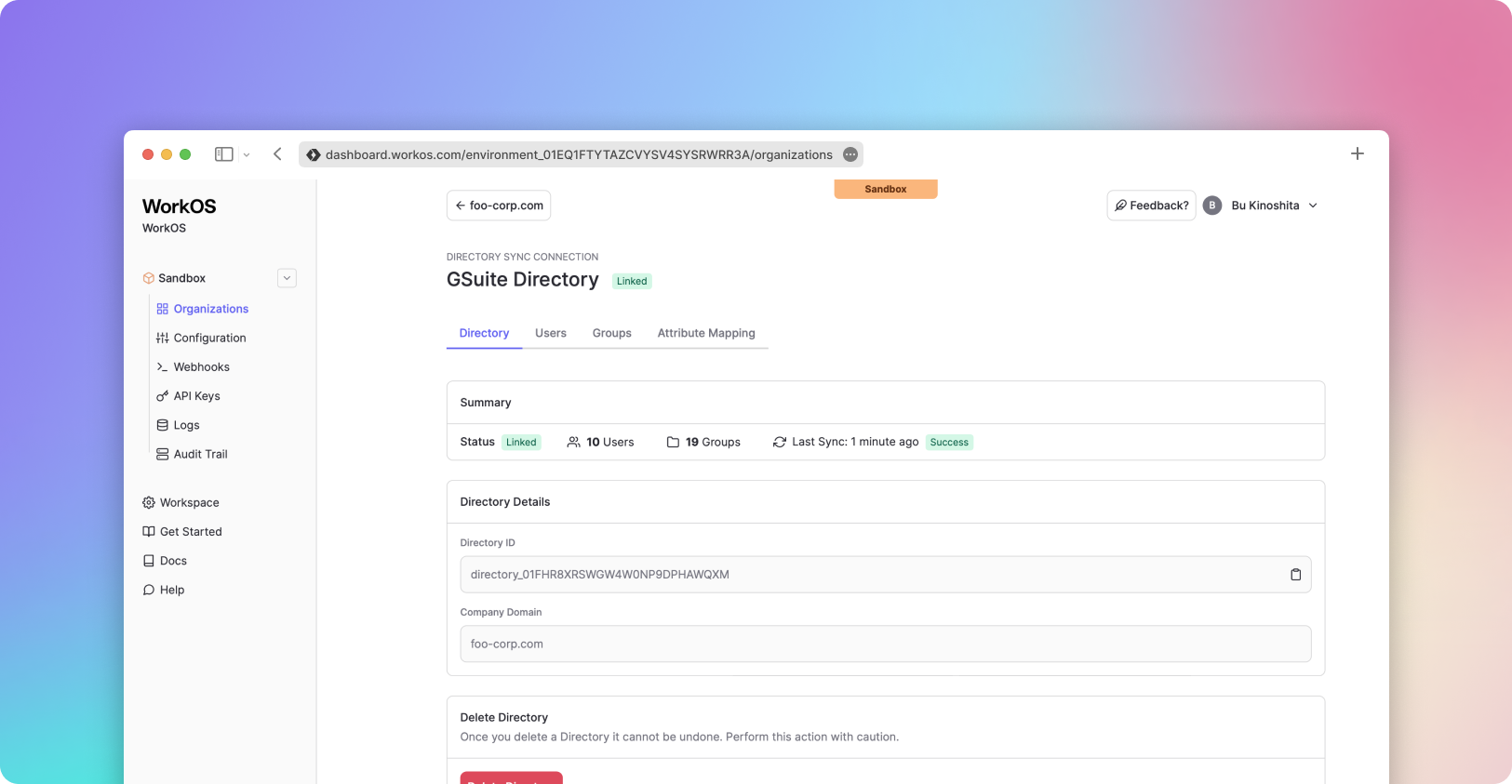
Task: Click the browser URL address bar
Action: [581, 154]
